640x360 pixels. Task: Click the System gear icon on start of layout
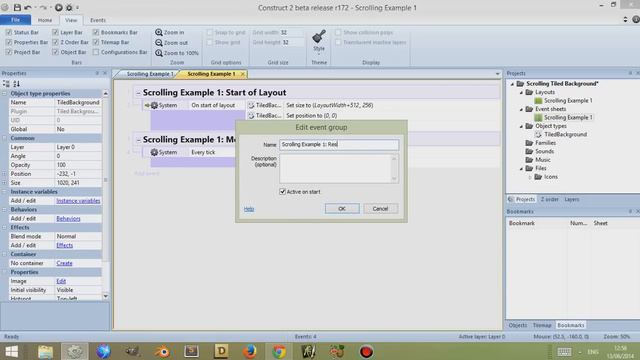pos(154,105)
